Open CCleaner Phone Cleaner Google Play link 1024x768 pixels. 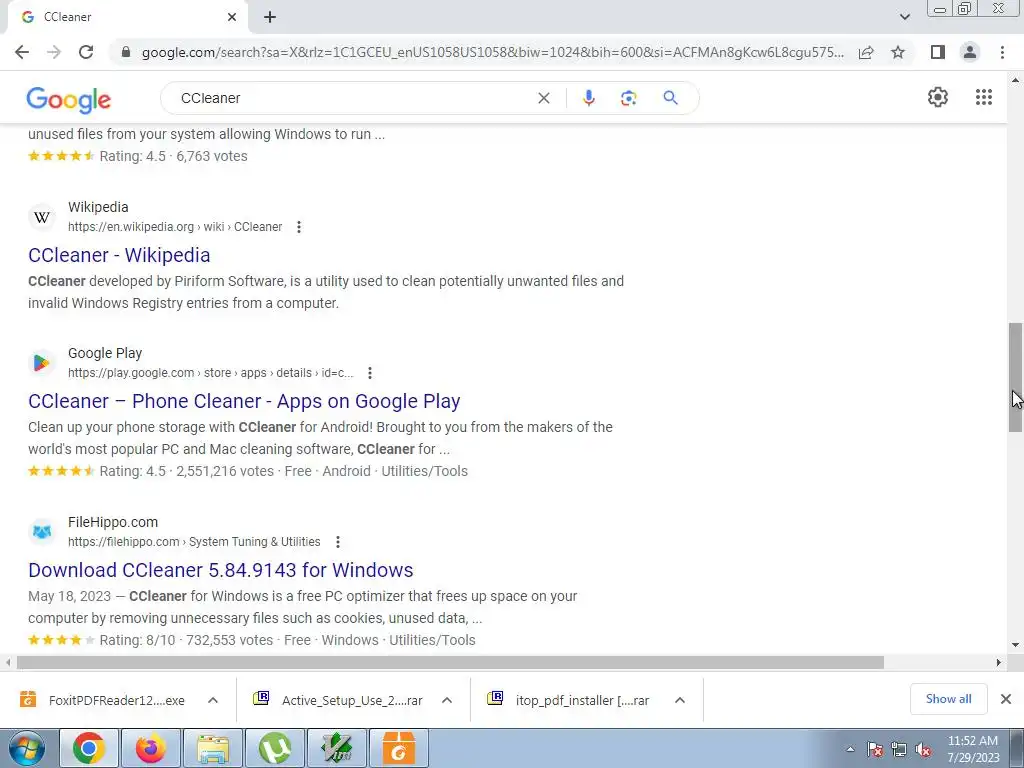tap(244, 401)
